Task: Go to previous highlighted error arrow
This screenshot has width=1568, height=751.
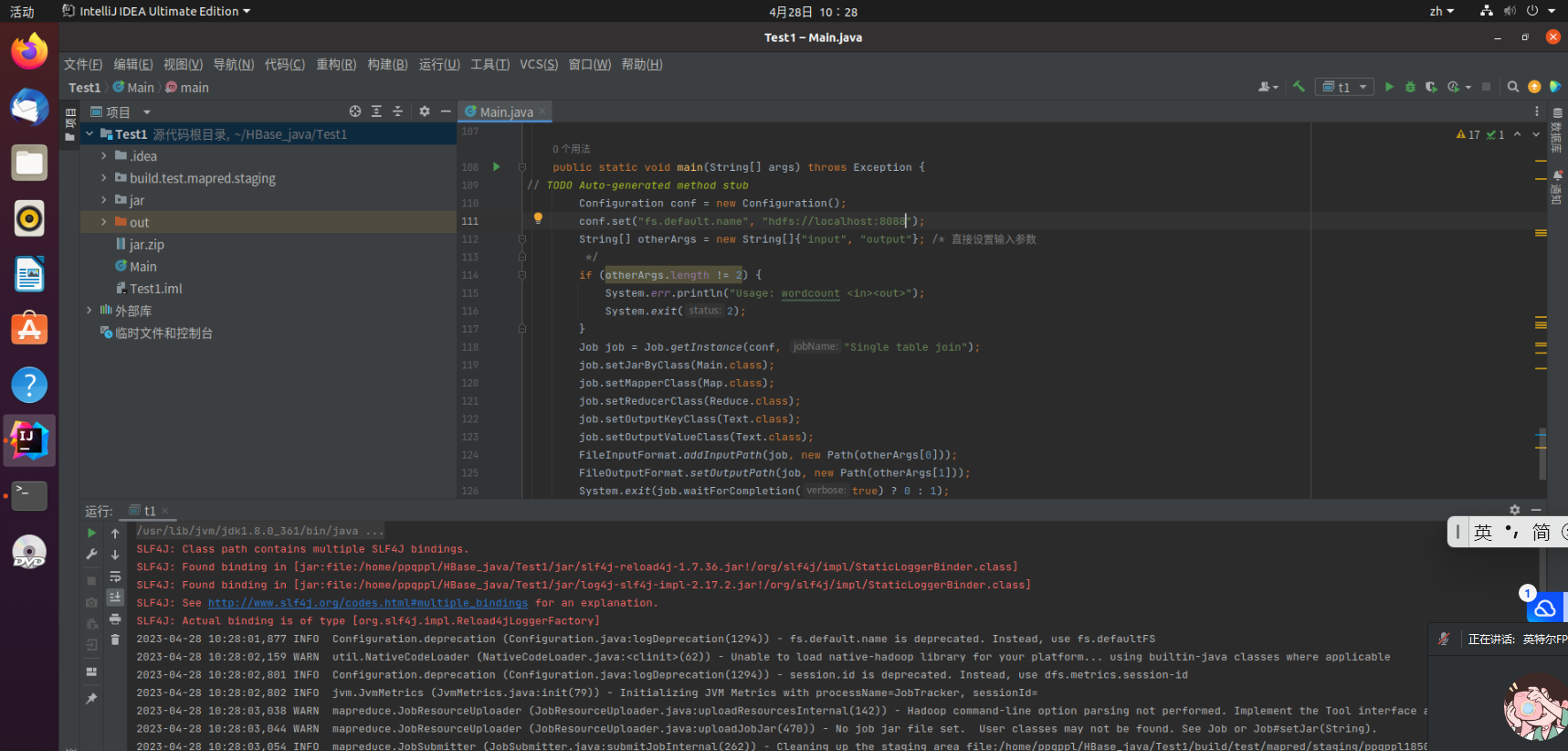Action: (1517, 134)
